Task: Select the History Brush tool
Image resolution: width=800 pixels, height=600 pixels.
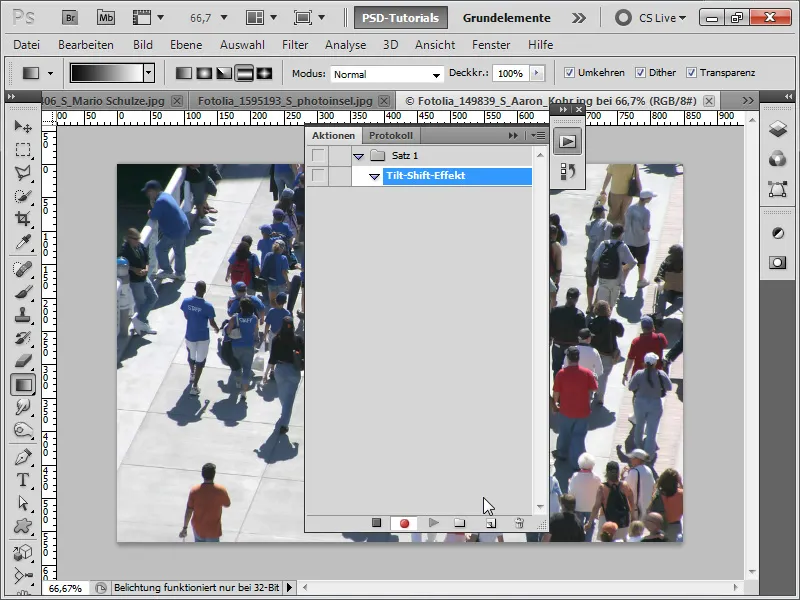Action: click(22, 338)
